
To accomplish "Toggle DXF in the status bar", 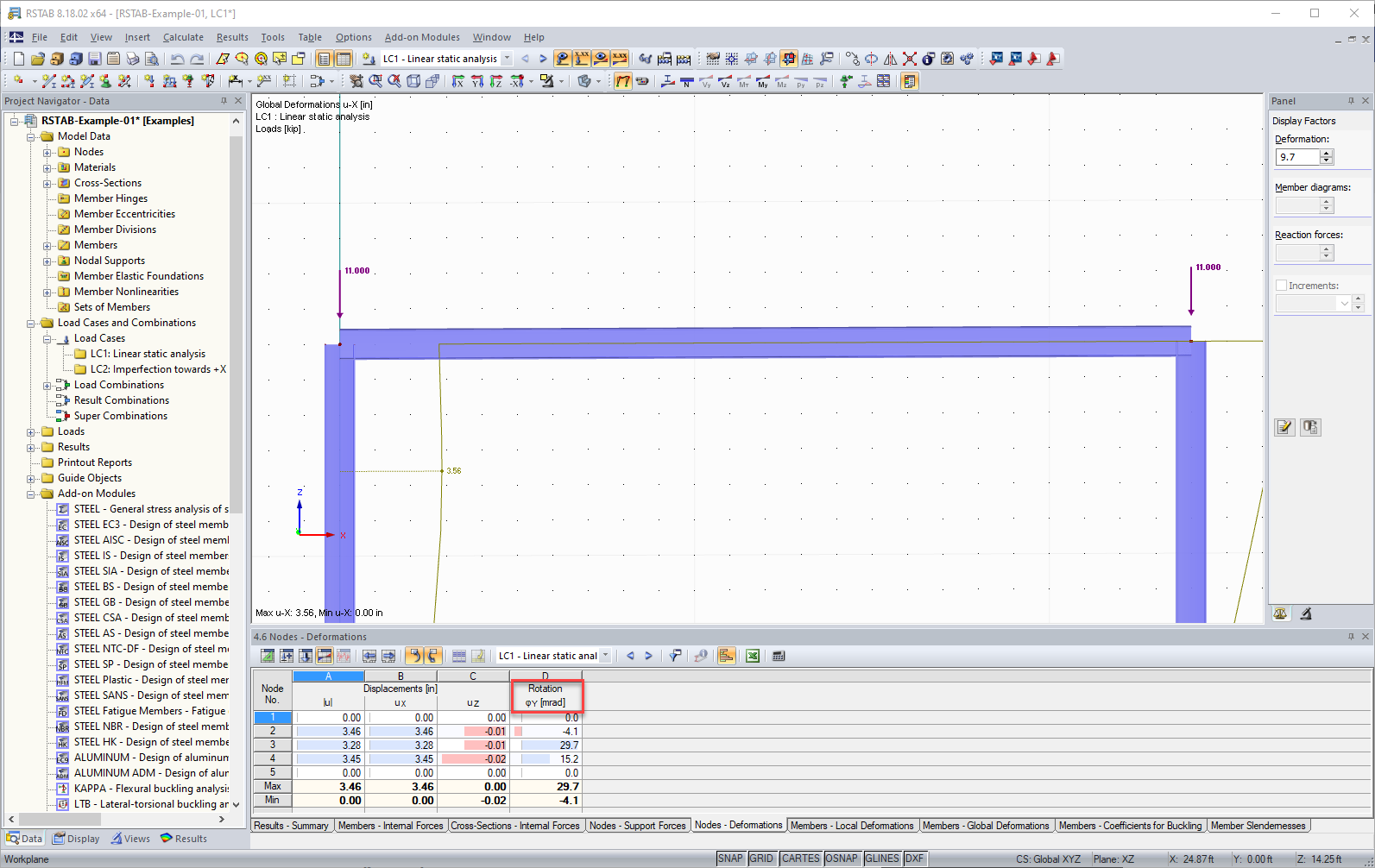I will pyautogui.click(x=915, y=859).
